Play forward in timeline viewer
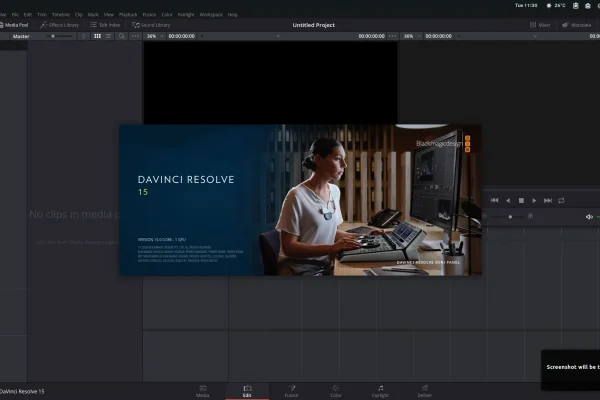Image resolution: width=600 pixels, height=400 pixels. 534,200
